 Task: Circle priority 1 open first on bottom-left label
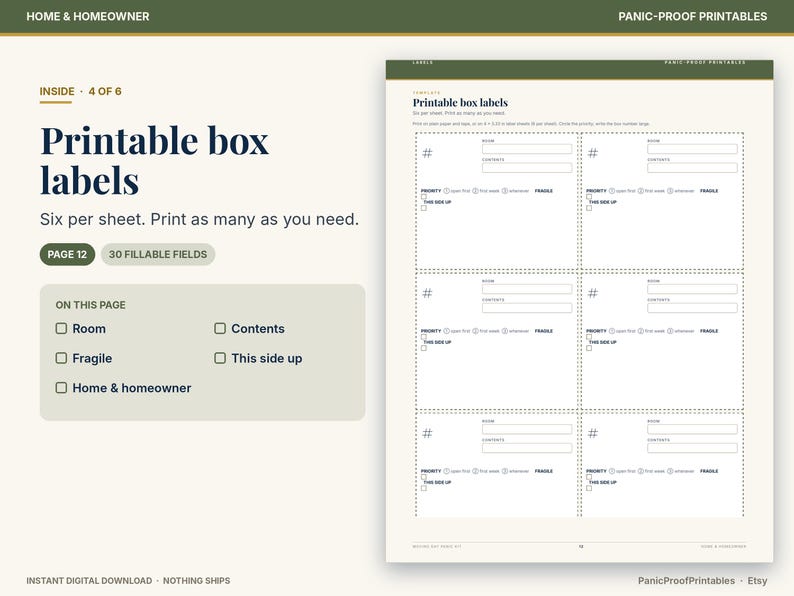click(447, 471)
